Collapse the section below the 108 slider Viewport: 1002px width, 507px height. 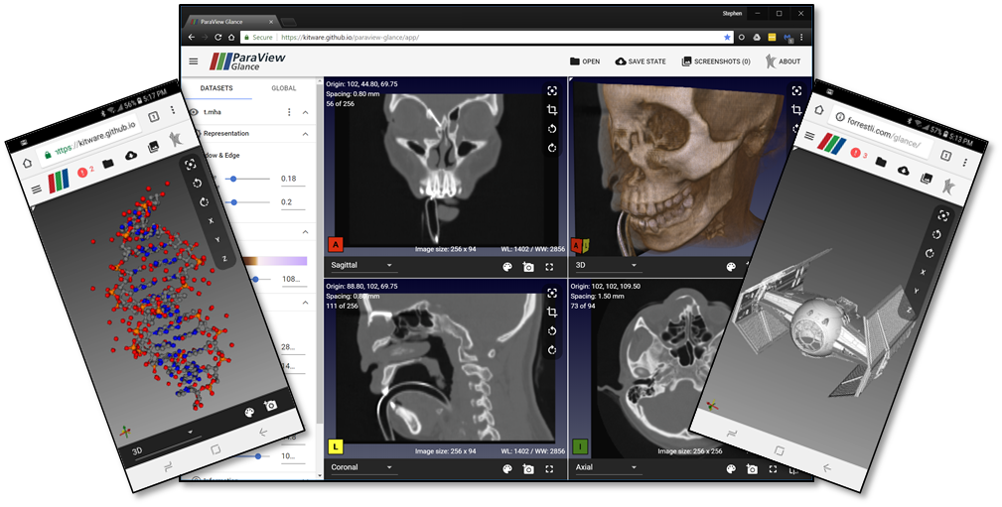[305, 302]
